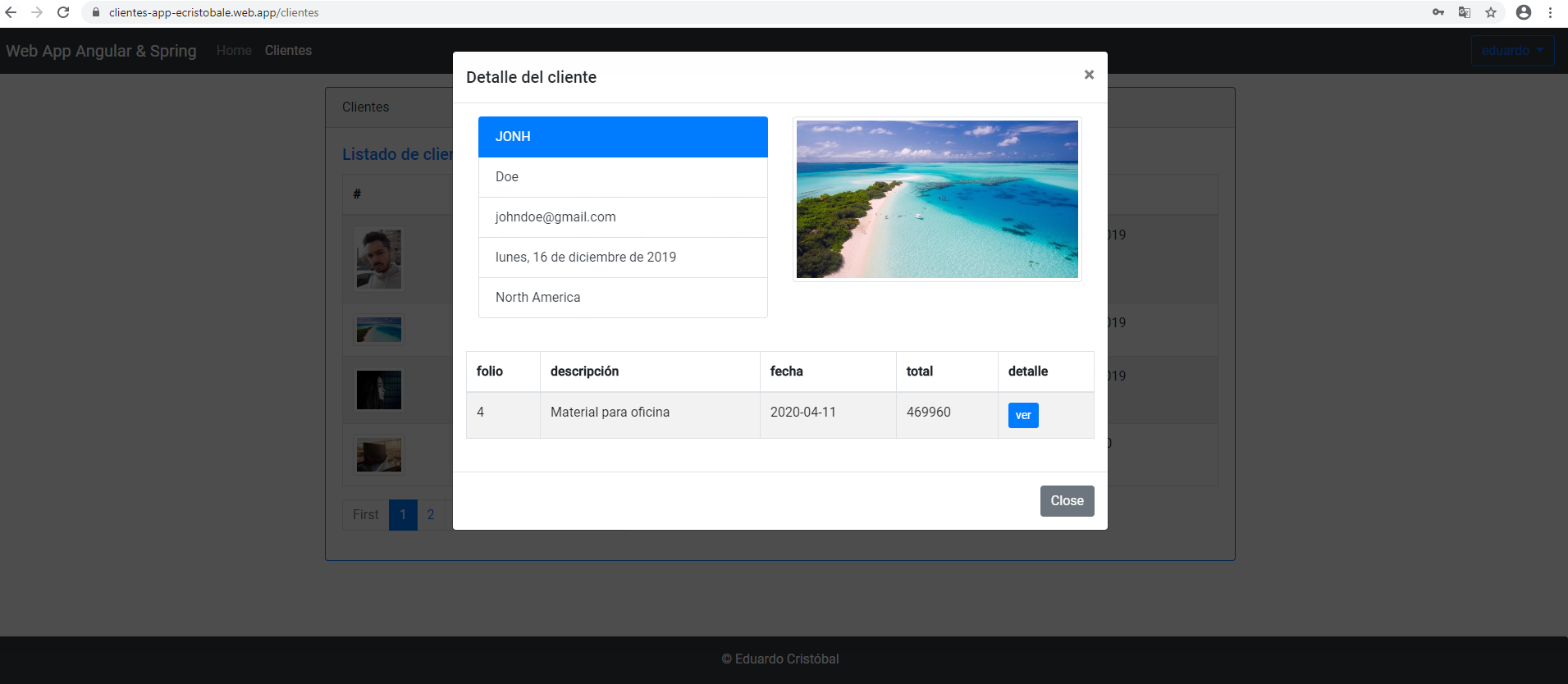Open the laptop desk client thumbnail
Screen dimensions: 1568x684
379,455
